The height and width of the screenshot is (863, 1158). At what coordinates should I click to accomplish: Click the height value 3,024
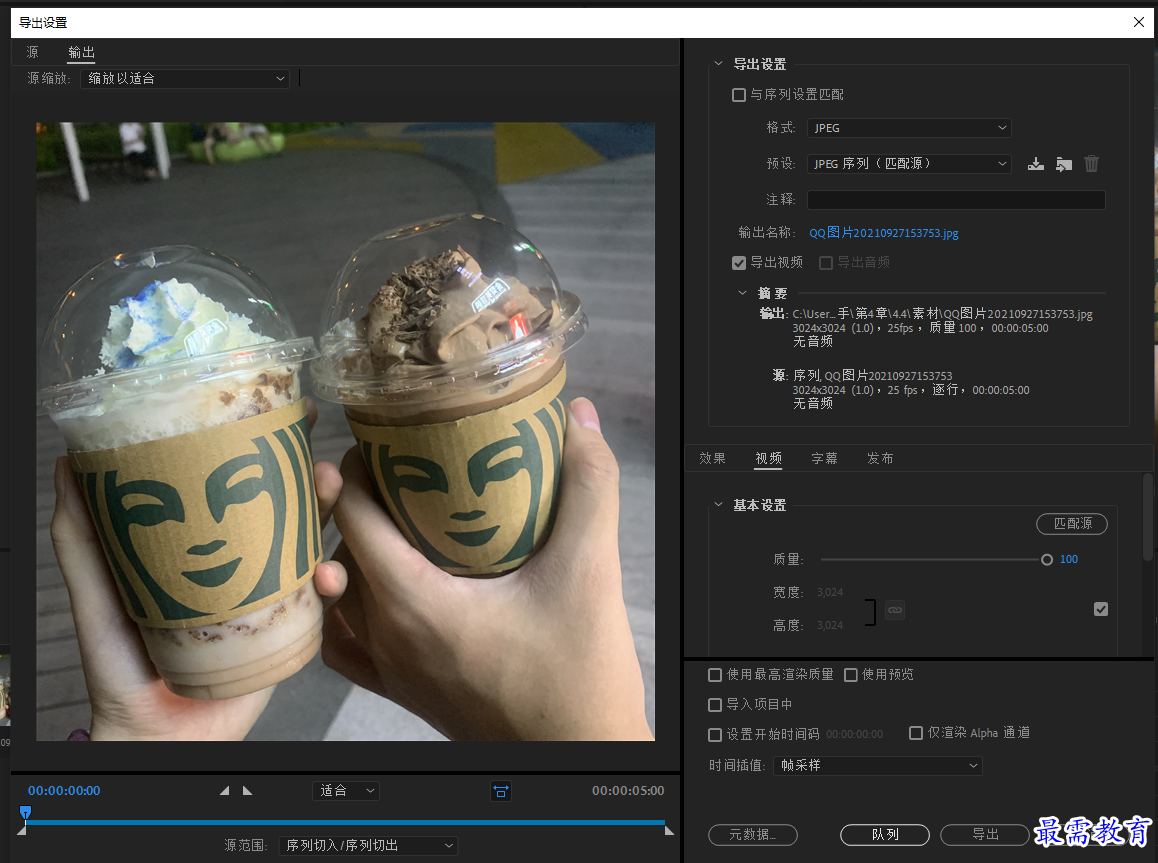pyautogui.click(x=829, y=626)
